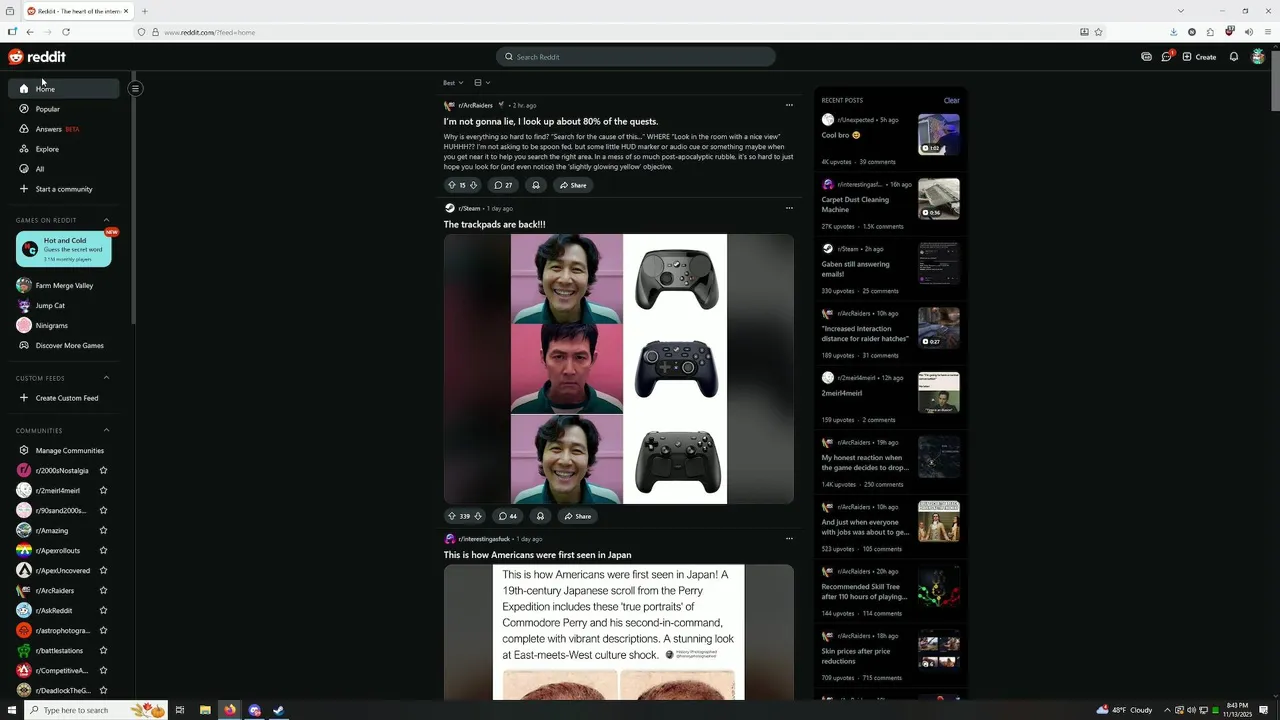Screen dimensions: 1280x720
Task: Open the Firefox application hamburger menu
Action: coord(1267,32)
